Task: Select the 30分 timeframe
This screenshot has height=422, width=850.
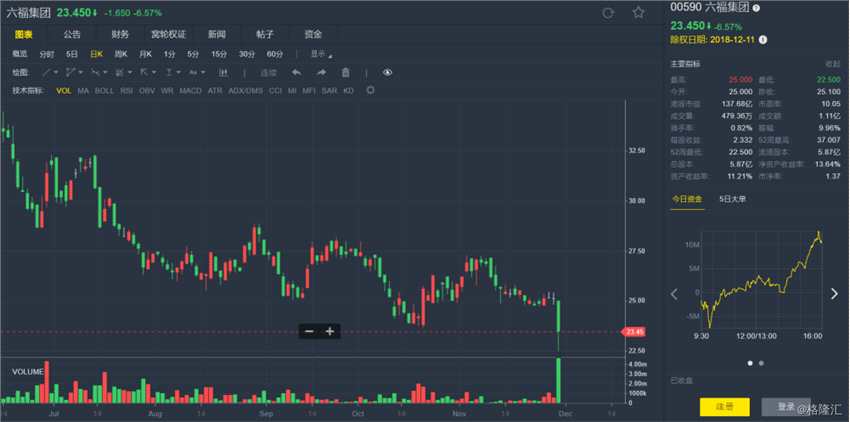Action: click(247, 54)
